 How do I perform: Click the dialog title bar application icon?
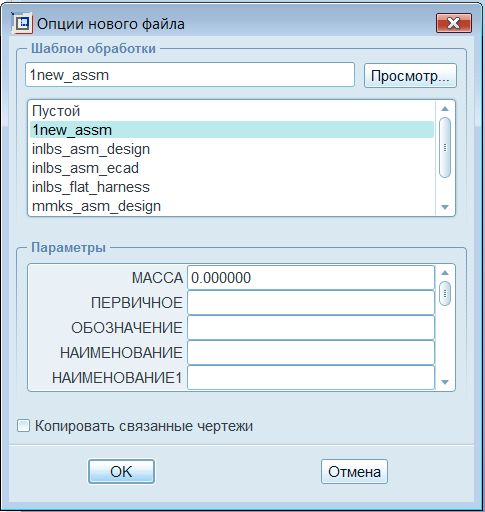(x=22, y=23)
